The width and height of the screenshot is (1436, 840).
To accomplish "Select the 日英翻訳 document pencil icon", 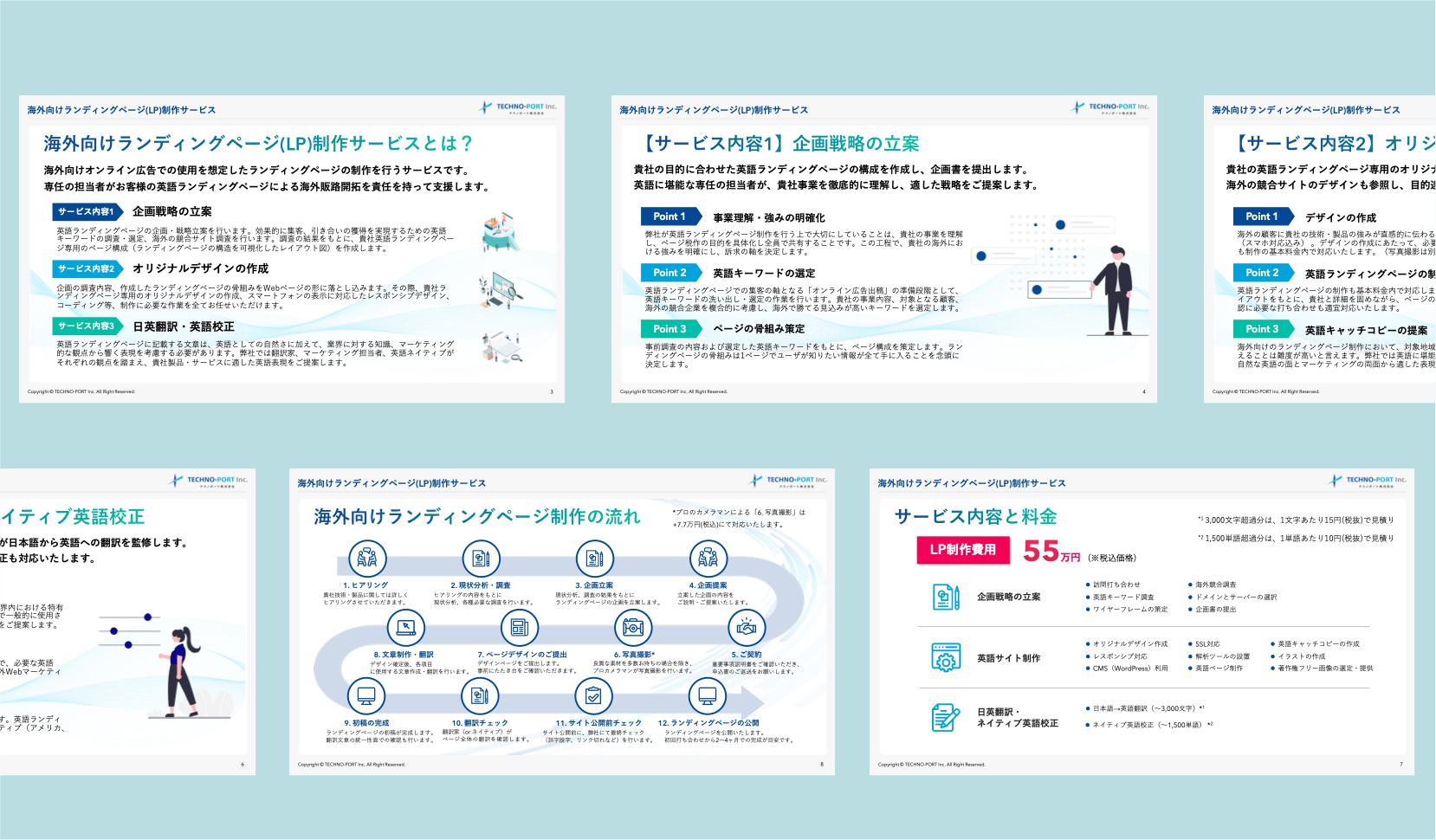I will [x=946, y=717].
